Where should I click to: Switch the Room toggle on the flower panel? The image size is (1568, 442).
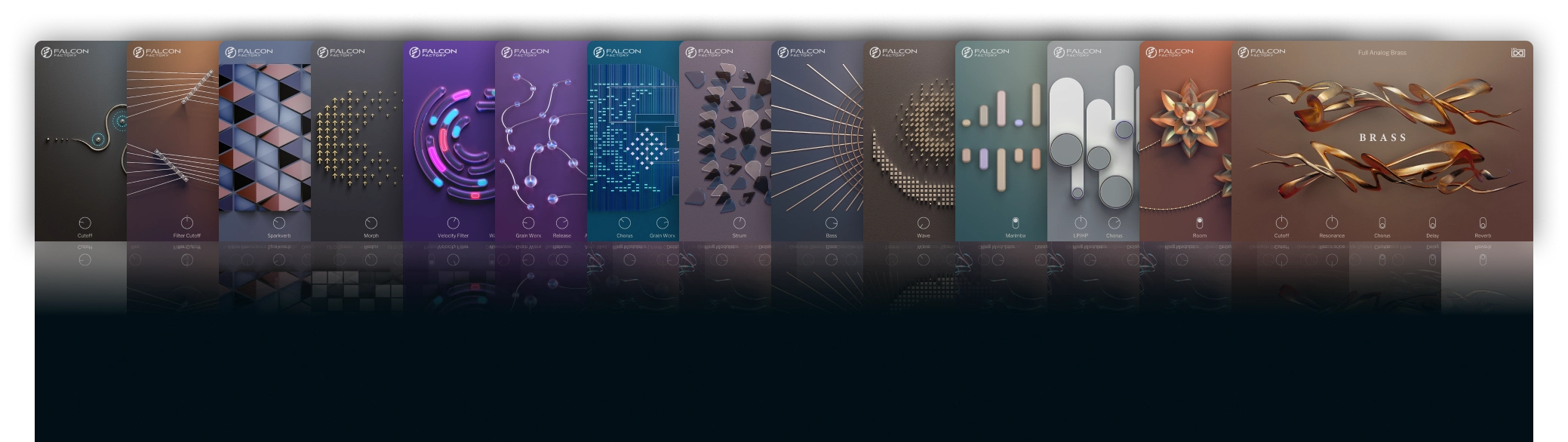pyautogui.click(x=1199, y=223)
